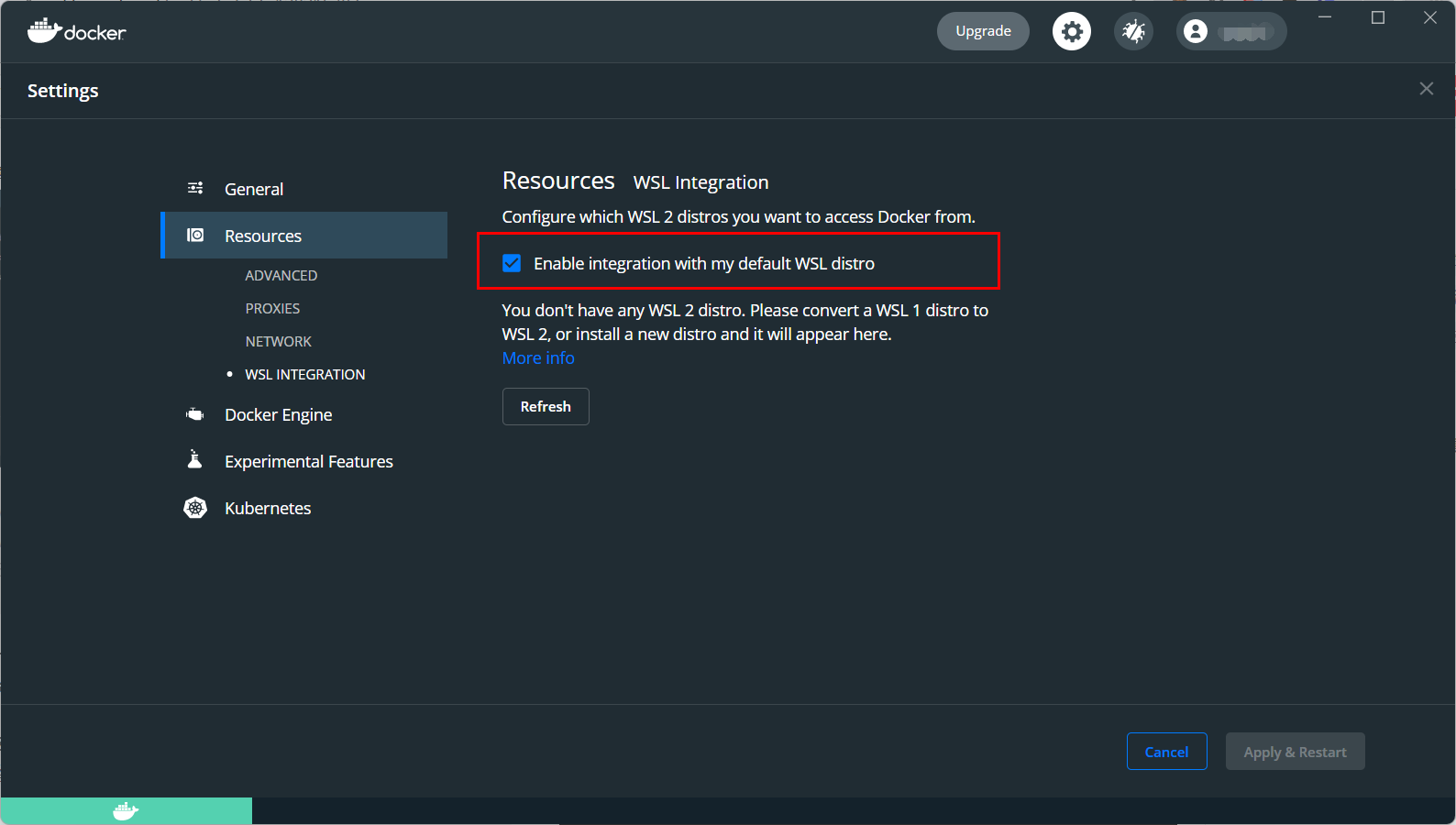Minimize the Docker Desktop window
1456x825 pixels.
1325,17
